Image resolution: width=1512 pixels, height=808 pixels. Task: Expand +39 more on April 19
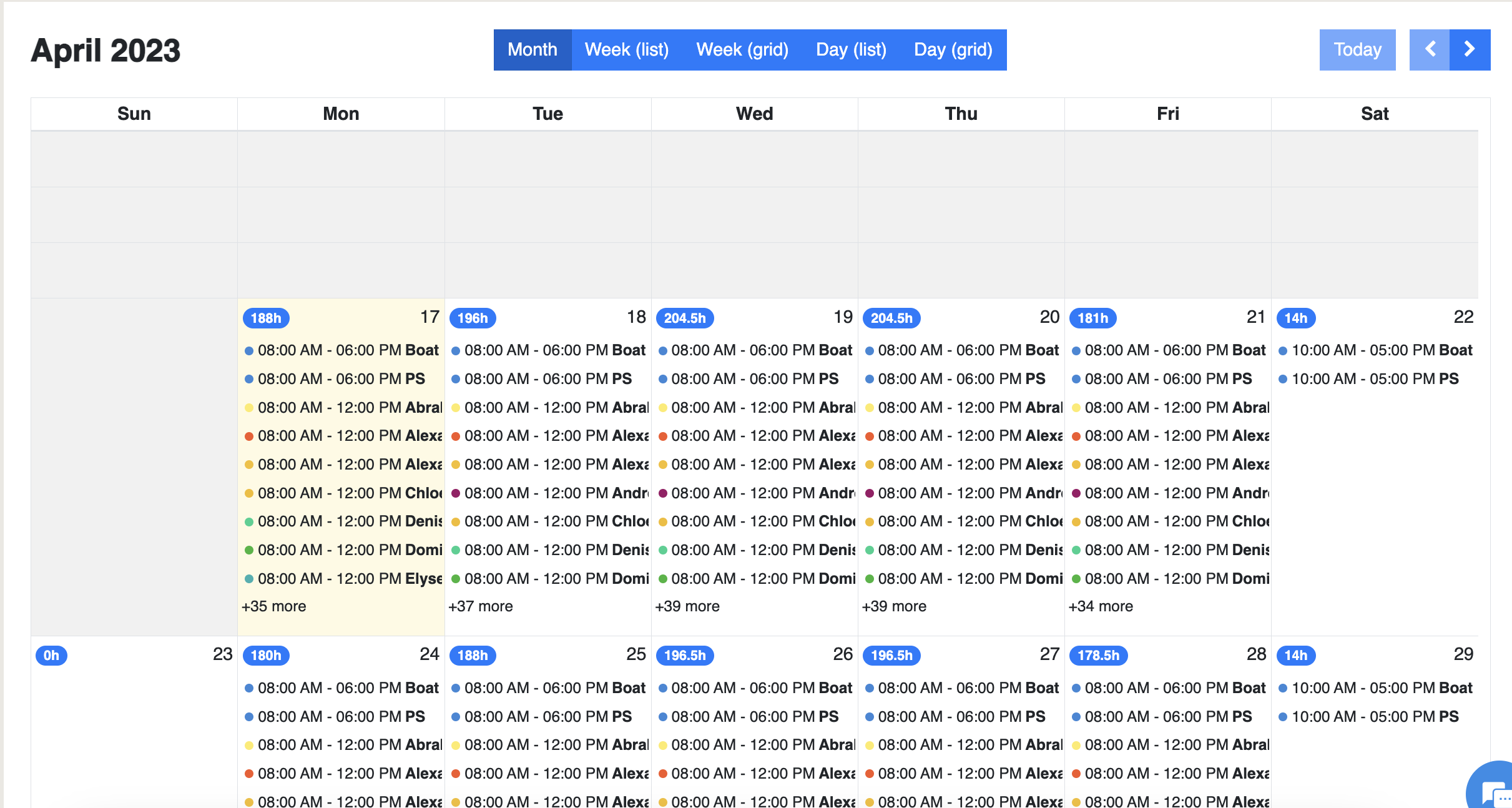687,606
